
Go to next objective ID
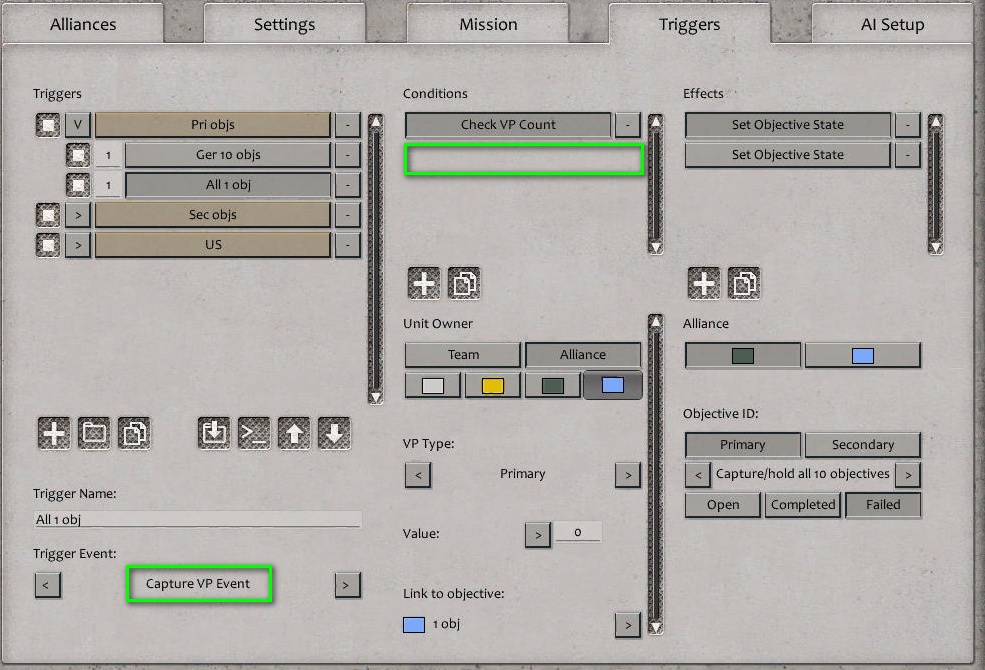908,475
